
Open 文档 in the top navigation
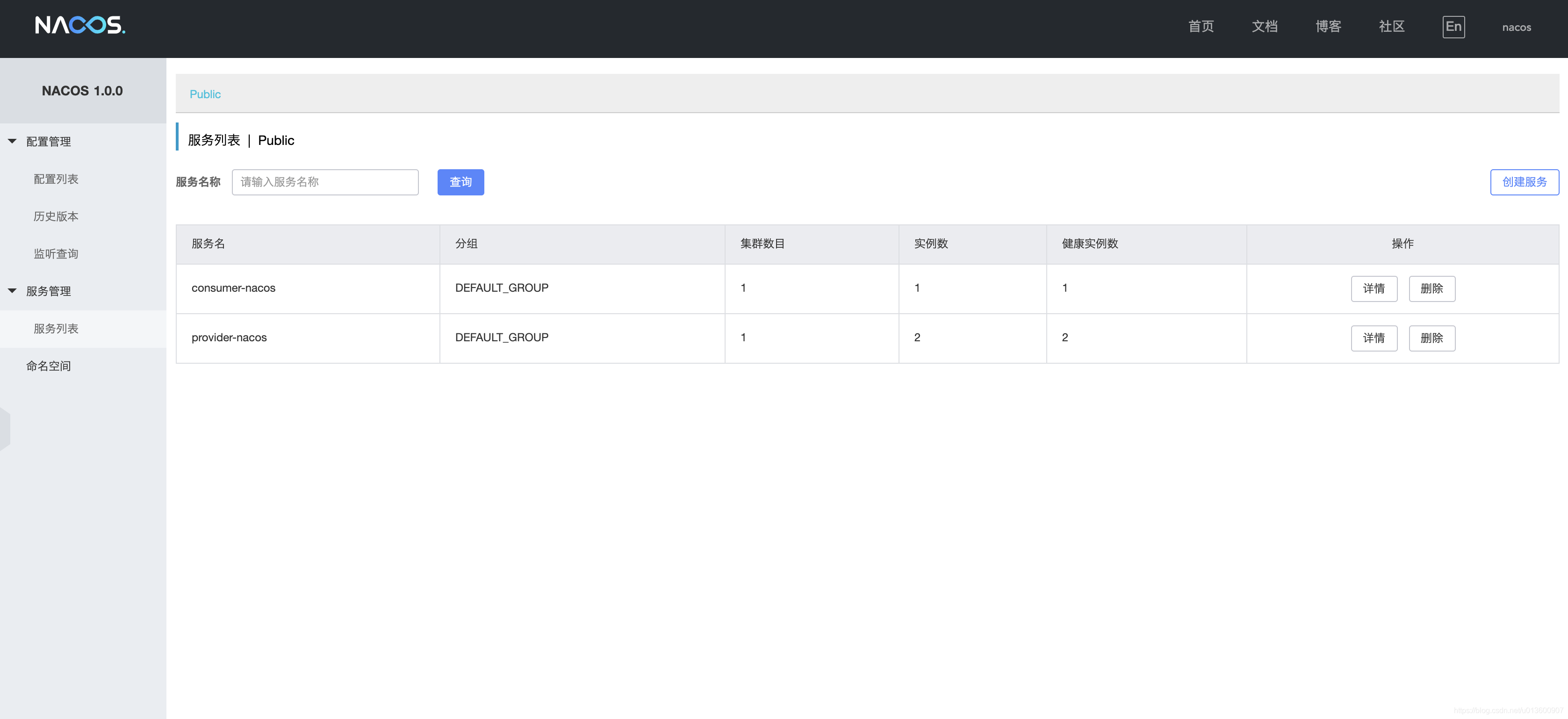click(1264, 27)
